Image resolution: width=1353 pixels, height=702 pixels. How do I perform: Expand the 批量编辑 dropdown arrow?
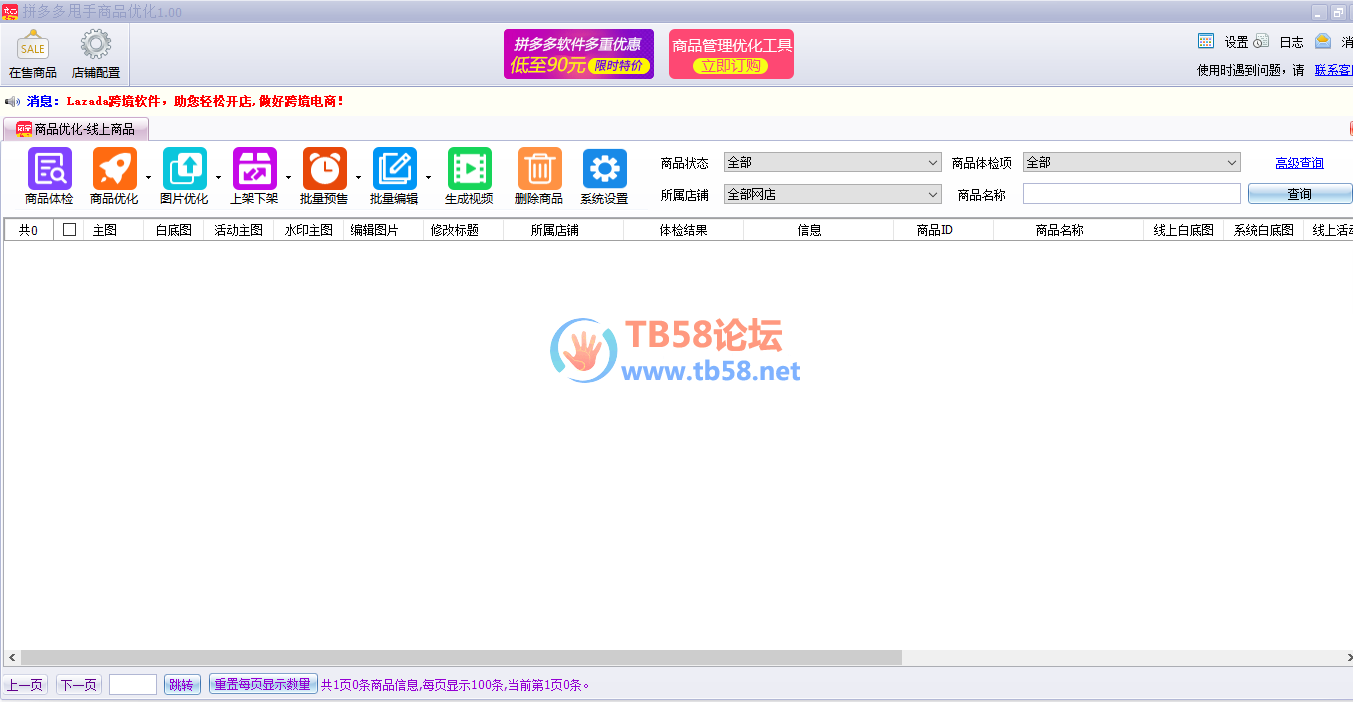[x=428, y=178]
